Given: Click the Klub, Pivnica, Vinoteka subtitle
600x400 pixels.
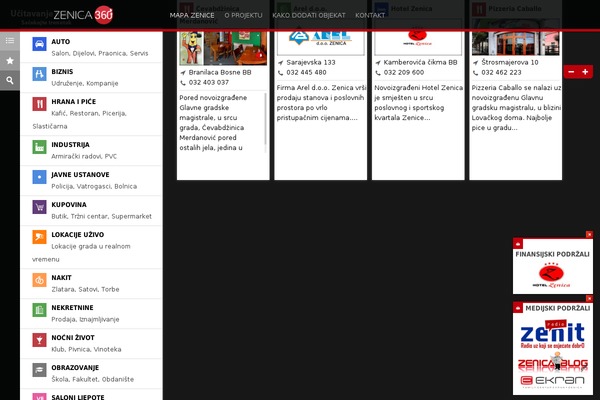Looking at the screenshot, I should click(86, 349).
